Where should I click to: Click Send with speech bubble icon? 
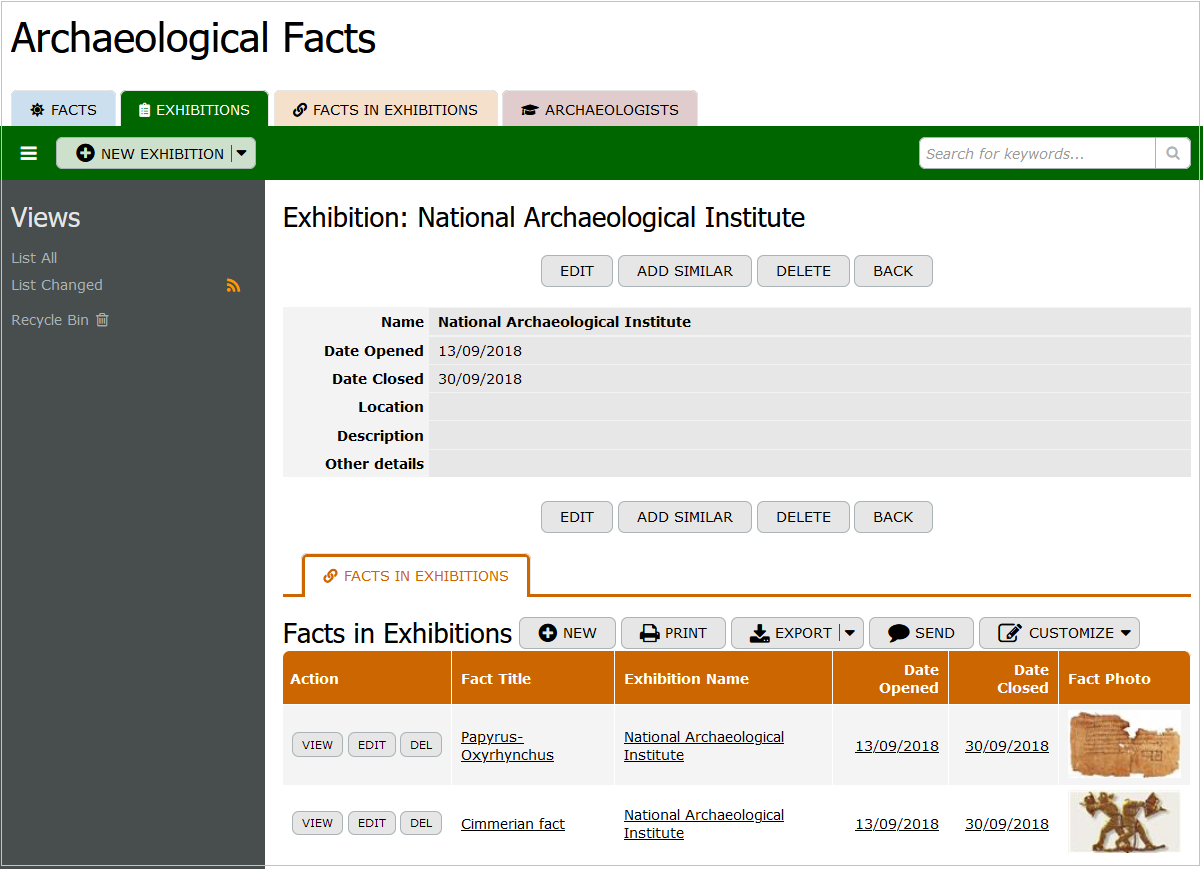pos(920,633)
